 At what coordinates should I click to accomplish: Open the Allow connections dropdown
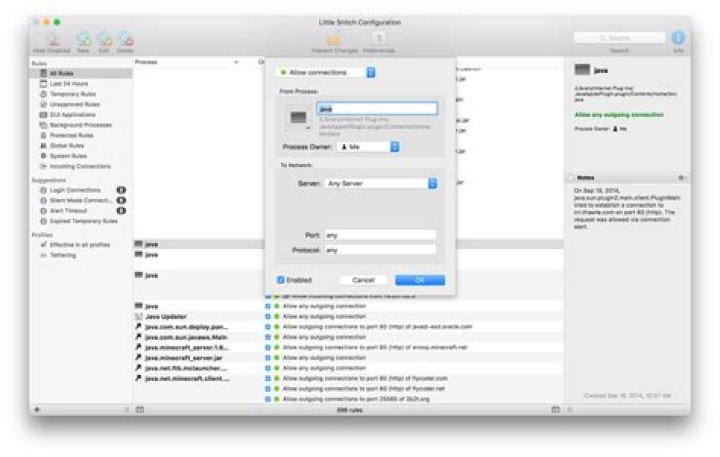326,73
